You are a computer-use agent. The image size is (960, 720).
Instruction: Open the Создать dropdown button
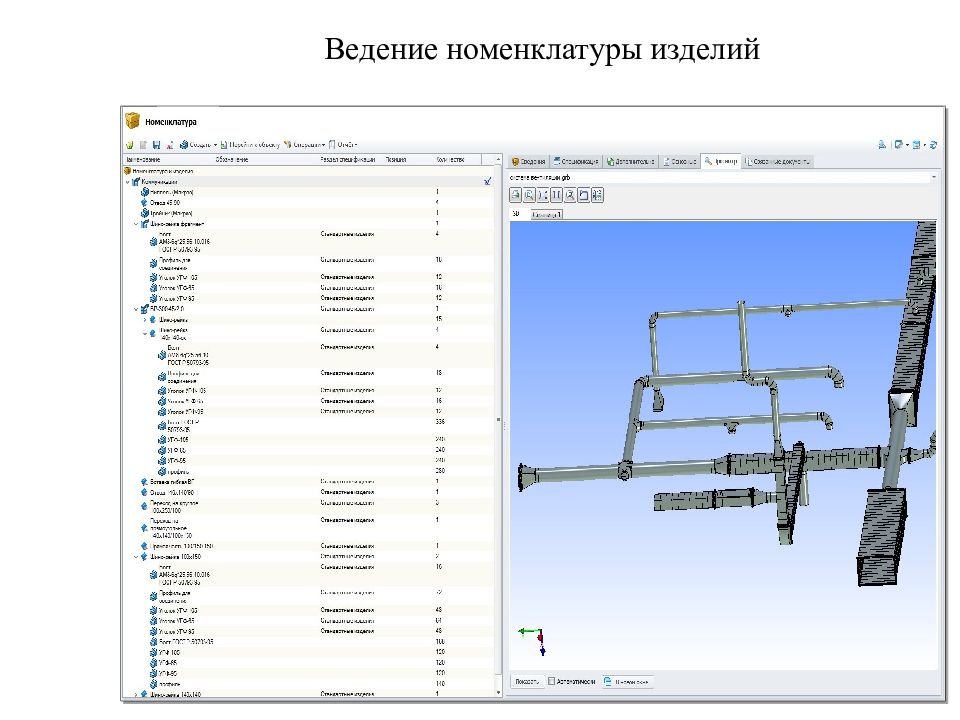tap(198, 144)
